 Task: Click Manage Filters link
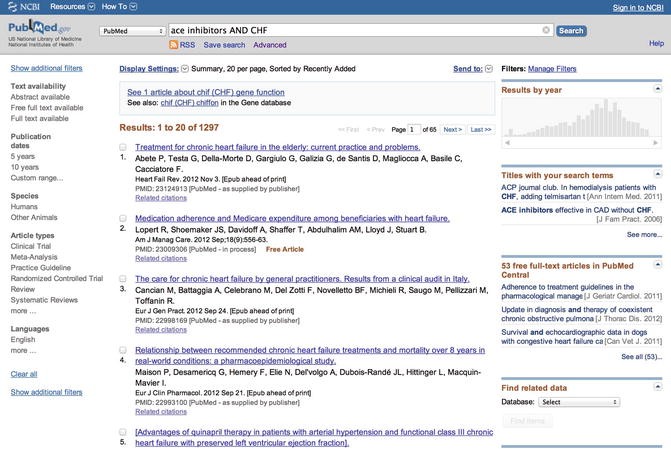pyautogui.click(x=552, y=68)
